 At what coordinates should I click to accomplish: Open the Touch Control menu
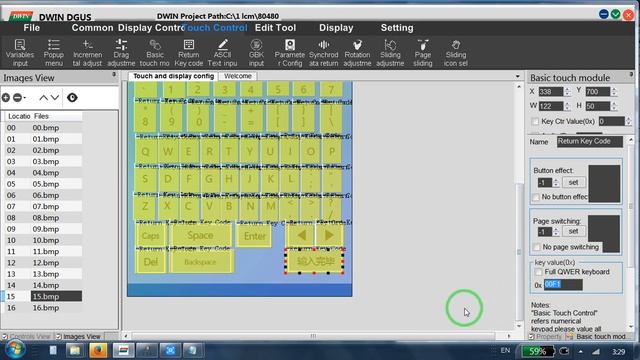[x=216, y=28]
